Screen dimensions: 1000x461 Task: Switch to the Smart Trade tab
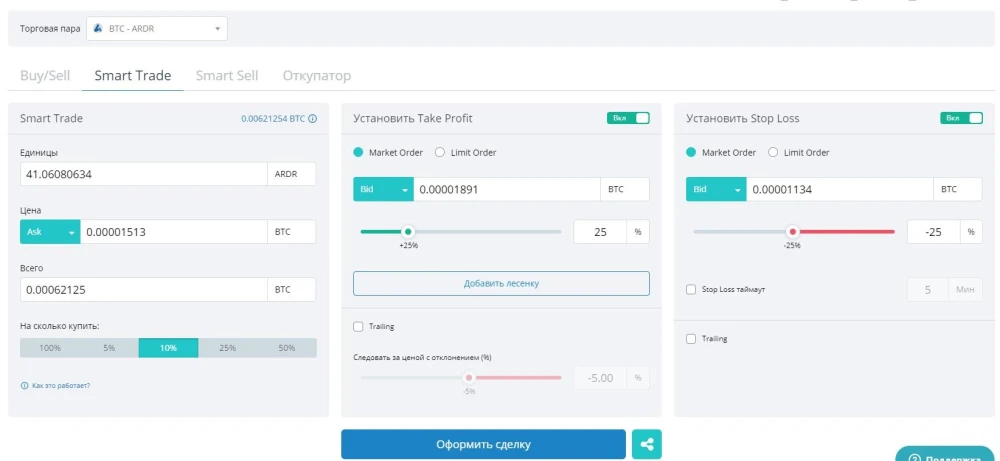tap(133, 75)
